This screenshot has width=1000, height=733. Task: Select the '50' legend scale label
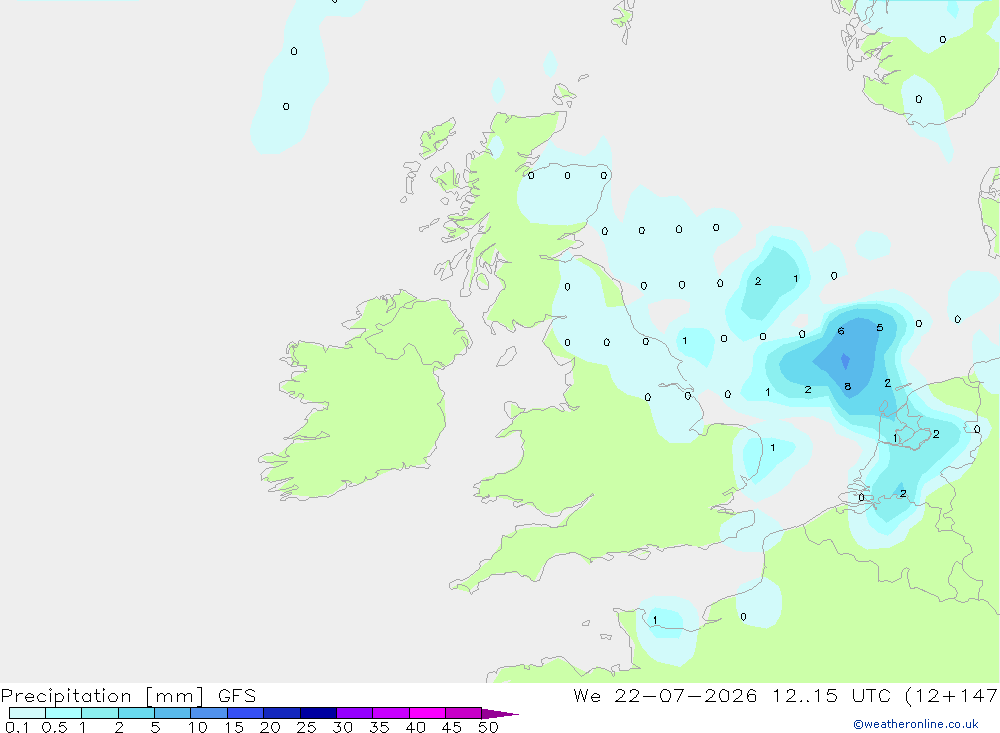[489, 727]
